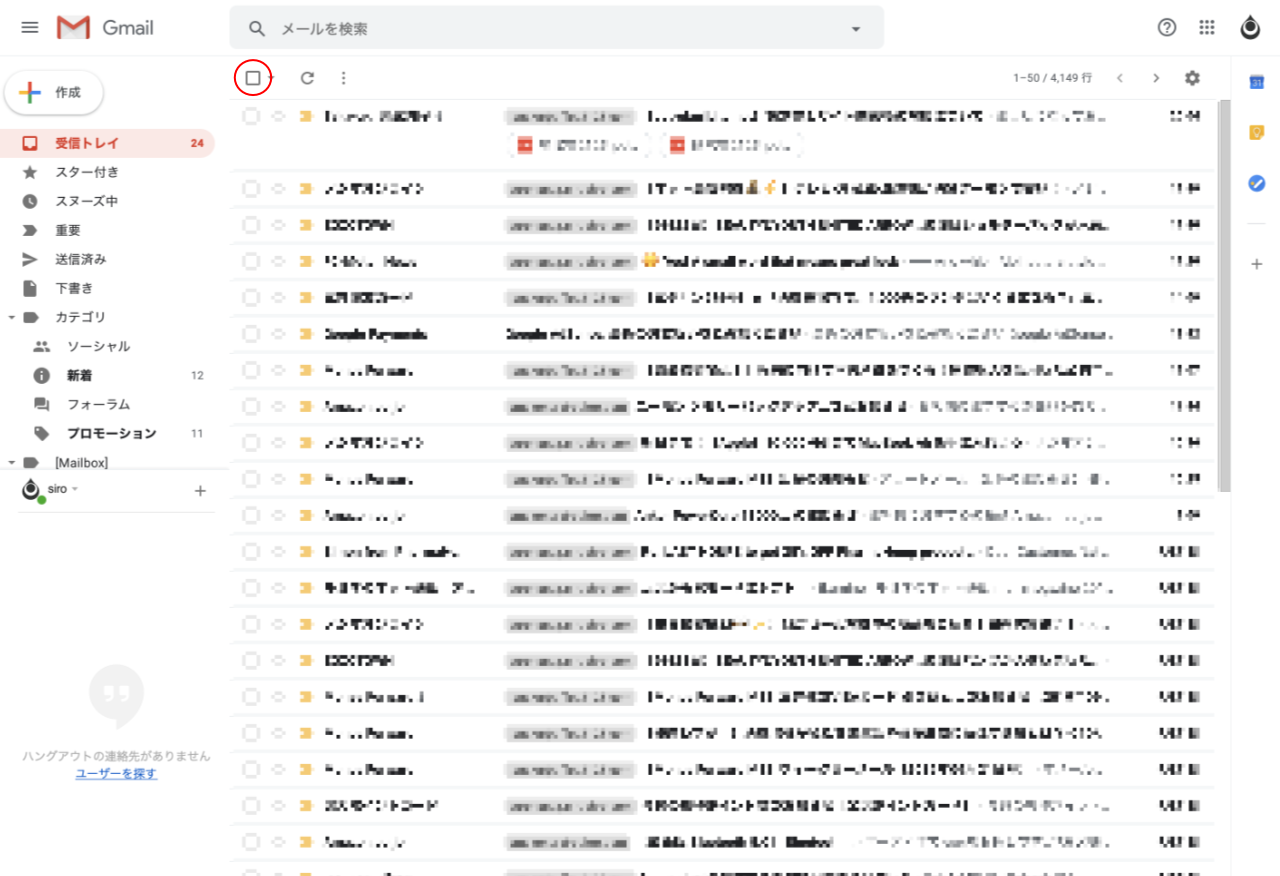Open Google Calendar in side panel
The height and width of the screenshot is (876, 1280).
click(1257, 82)
